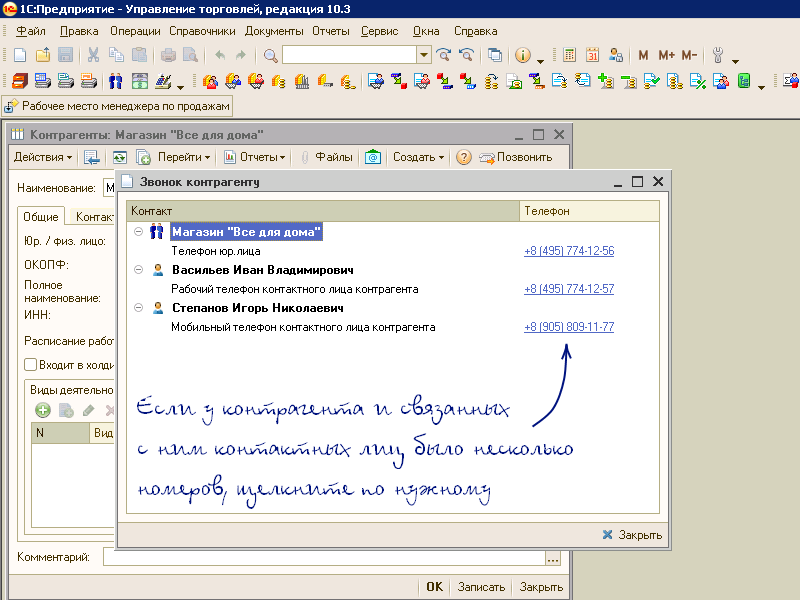Open the Окна menu
Screen dimensions: 800x600
pos(426,31)
